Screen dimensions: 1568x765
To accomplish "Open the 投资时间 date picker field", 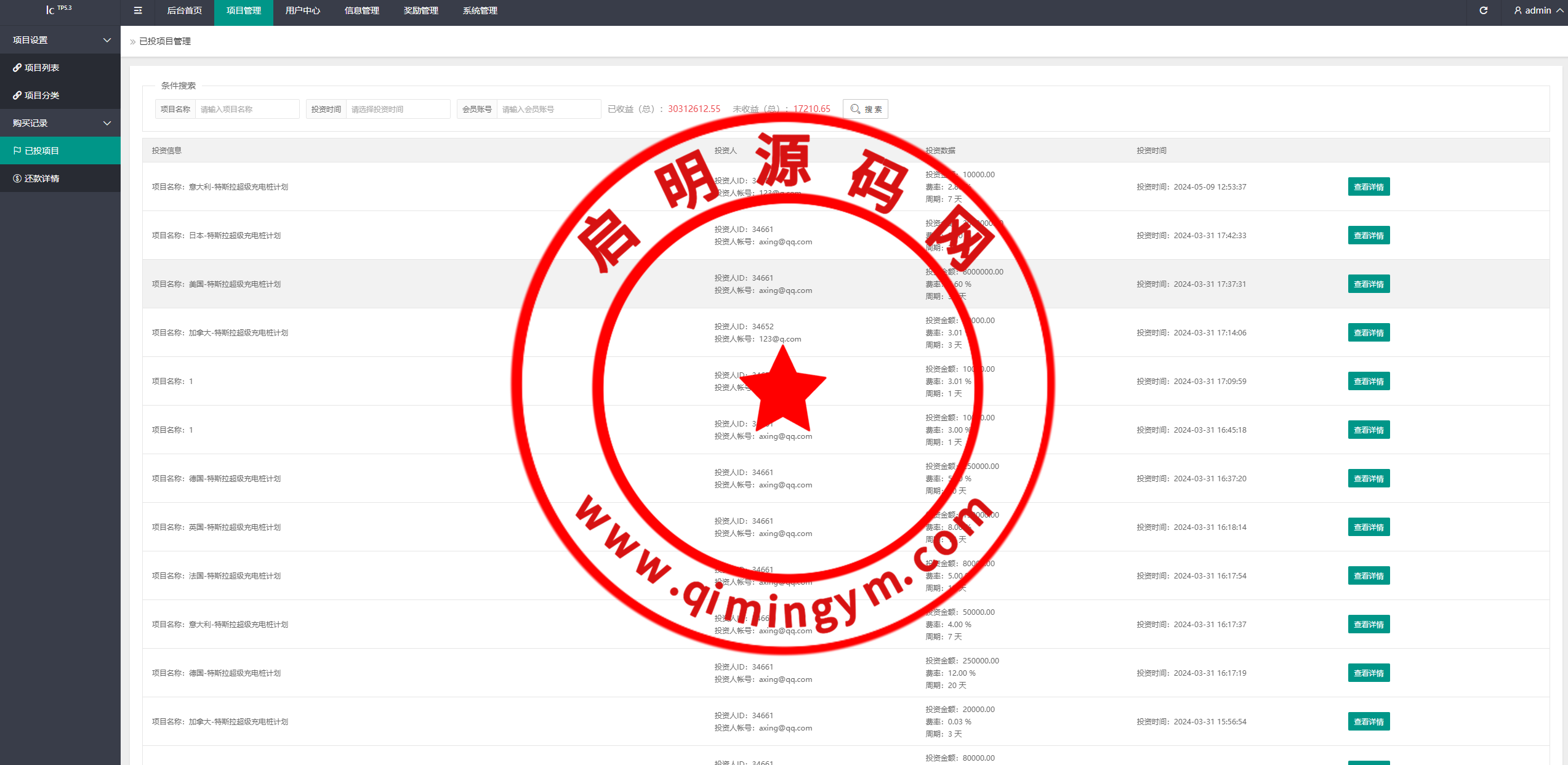I will click(x=398, y=109).
